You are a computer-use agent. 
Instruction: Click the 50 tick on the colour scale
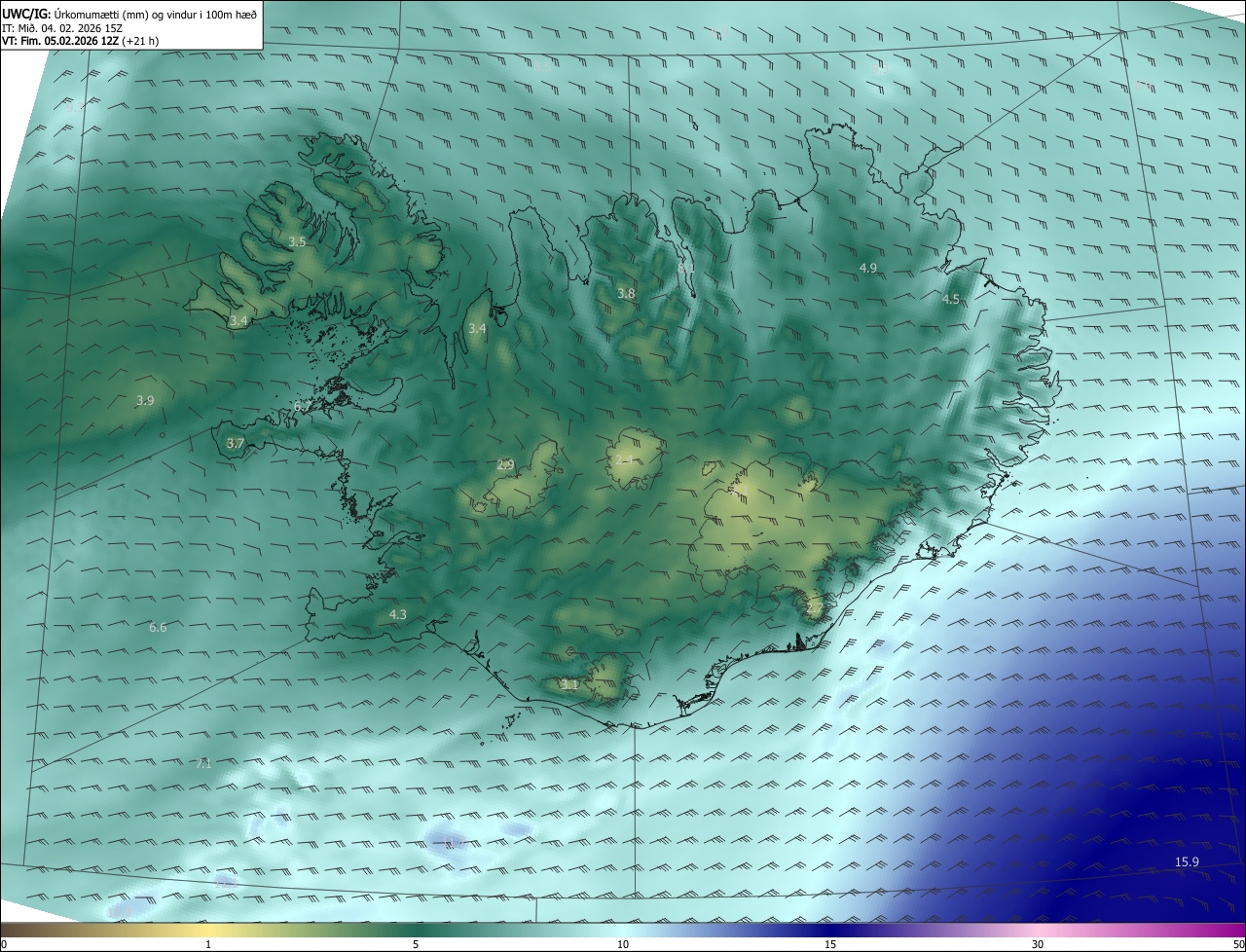click(x=1238, y=944)
